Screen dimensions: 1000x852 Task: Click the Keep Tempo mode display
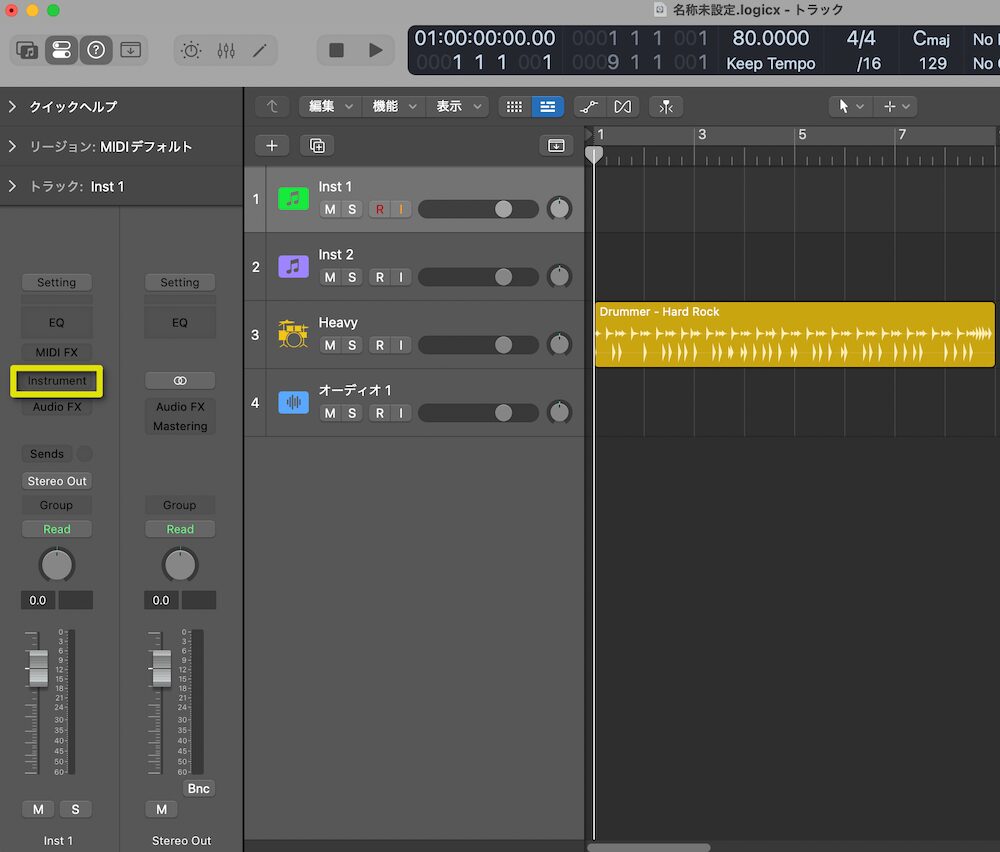point(770,64)
